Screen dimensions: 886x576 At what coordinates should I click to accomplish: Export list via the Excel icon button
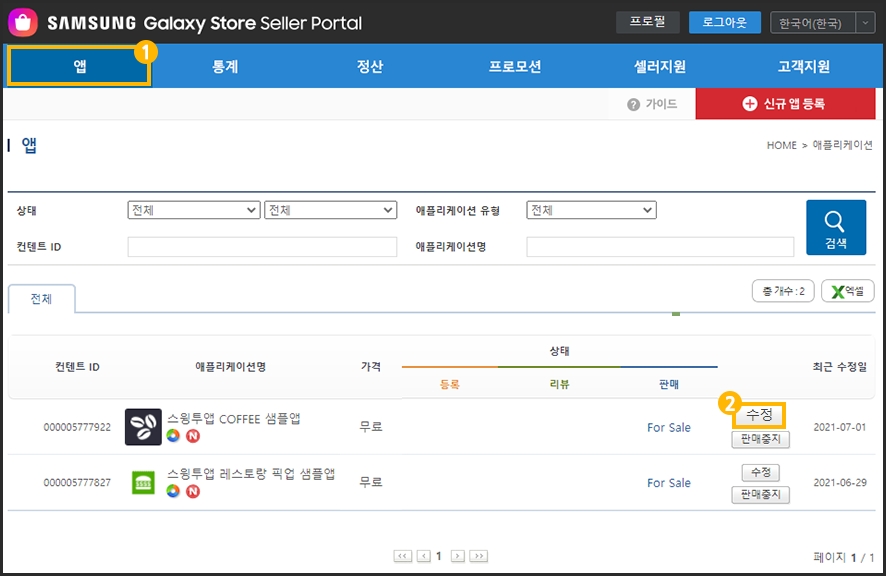(x=847, y=291)
